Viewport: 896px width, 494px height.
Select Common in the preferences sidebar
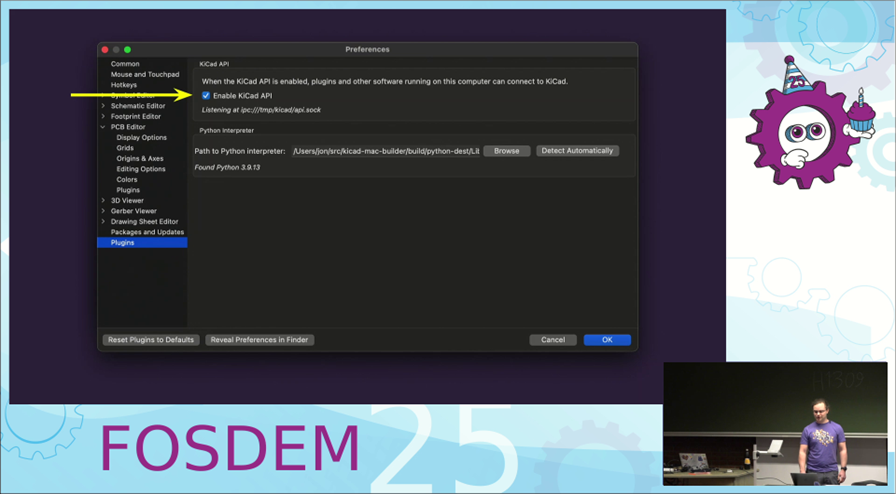(x=125, y=64)
